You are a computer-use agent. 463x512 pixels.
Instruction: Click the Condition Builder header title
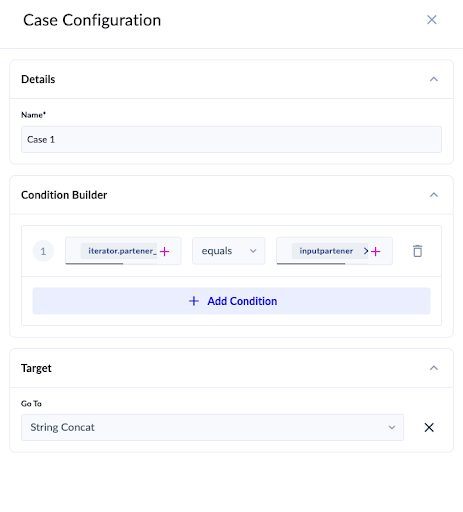(64, 195)
